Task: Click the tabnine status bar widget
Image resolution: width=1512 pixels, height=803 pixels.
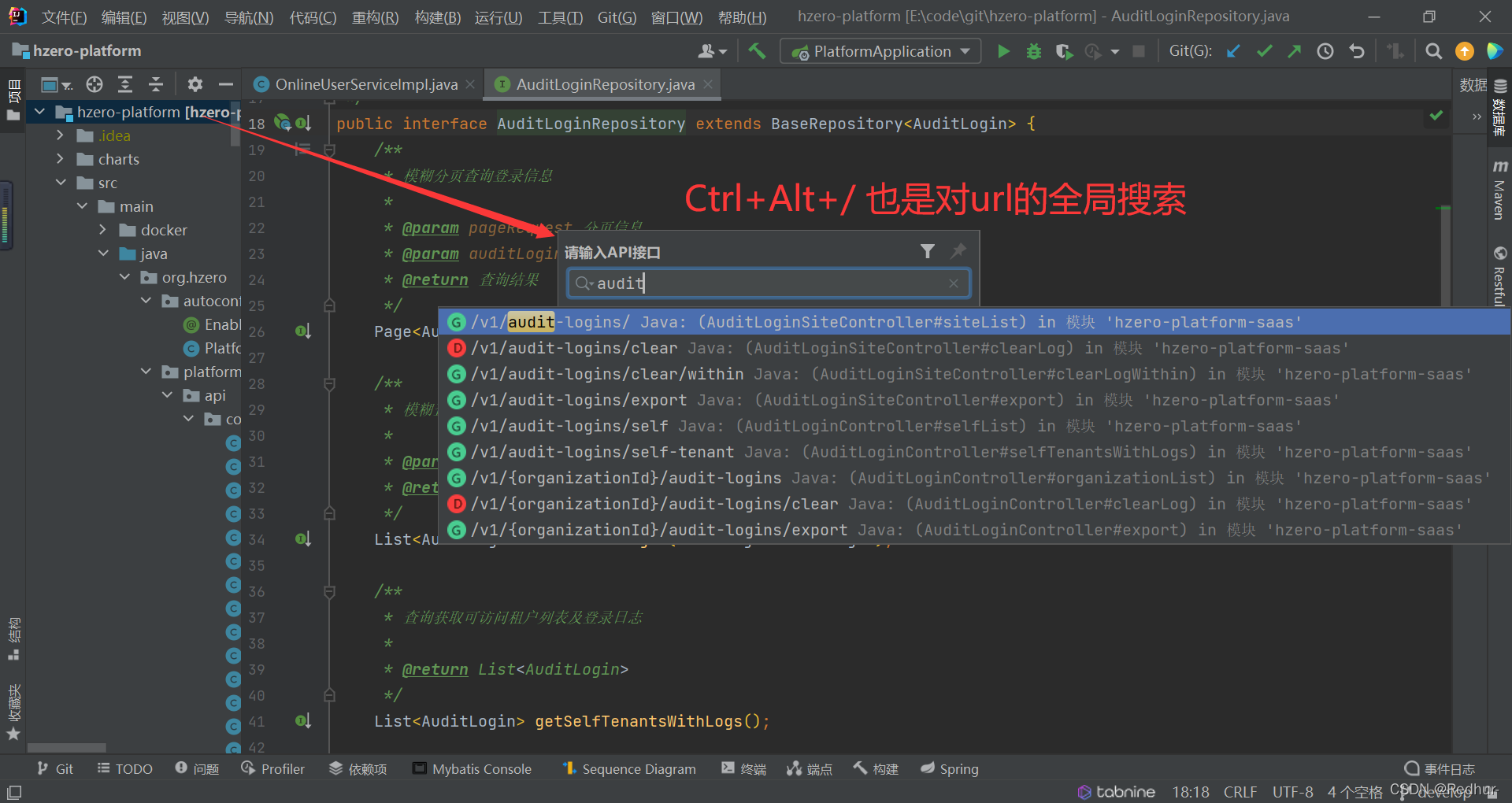Action: coord(1116,792)
